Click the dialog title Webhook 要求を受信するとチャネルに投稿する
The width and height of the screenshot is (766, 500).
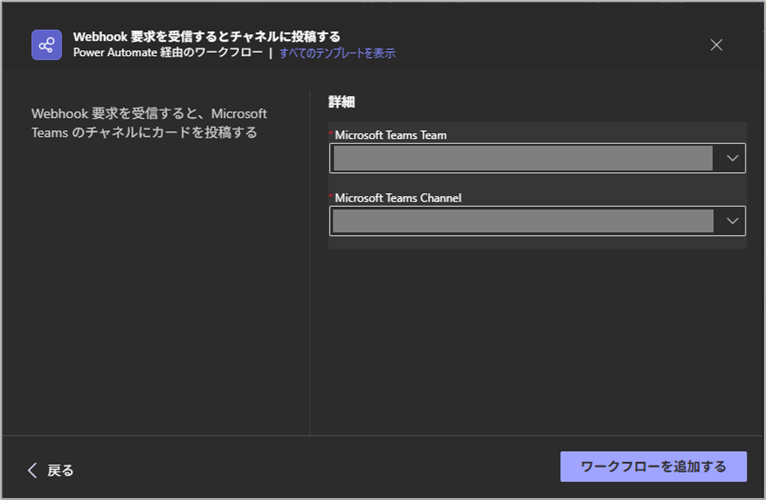click(207, 37)
